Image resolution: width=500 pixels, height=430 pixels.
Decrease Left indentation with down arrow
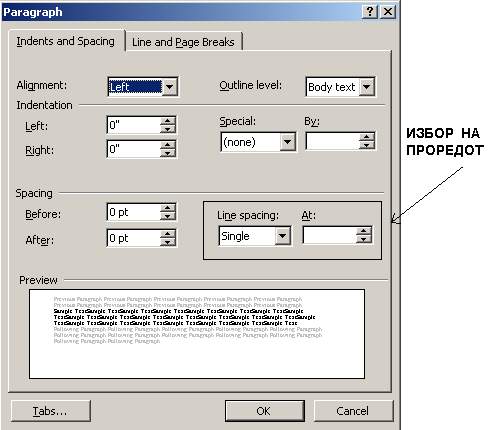[x=168, y=129]
